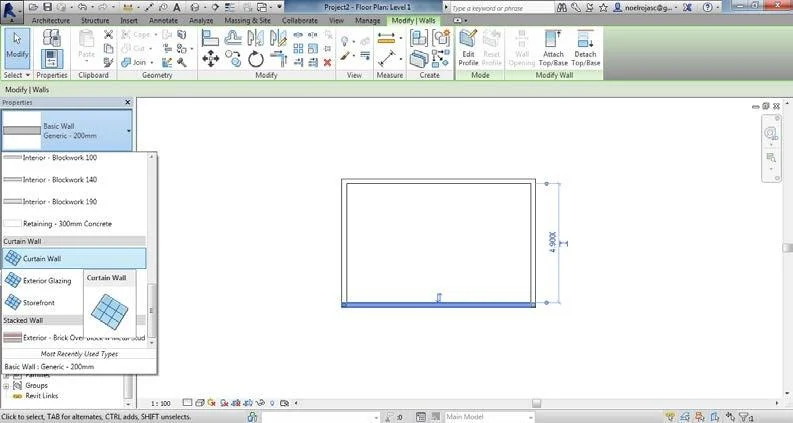Click the Type Properties icon
The image size is (793, 423).
click(x=52, y=38)
